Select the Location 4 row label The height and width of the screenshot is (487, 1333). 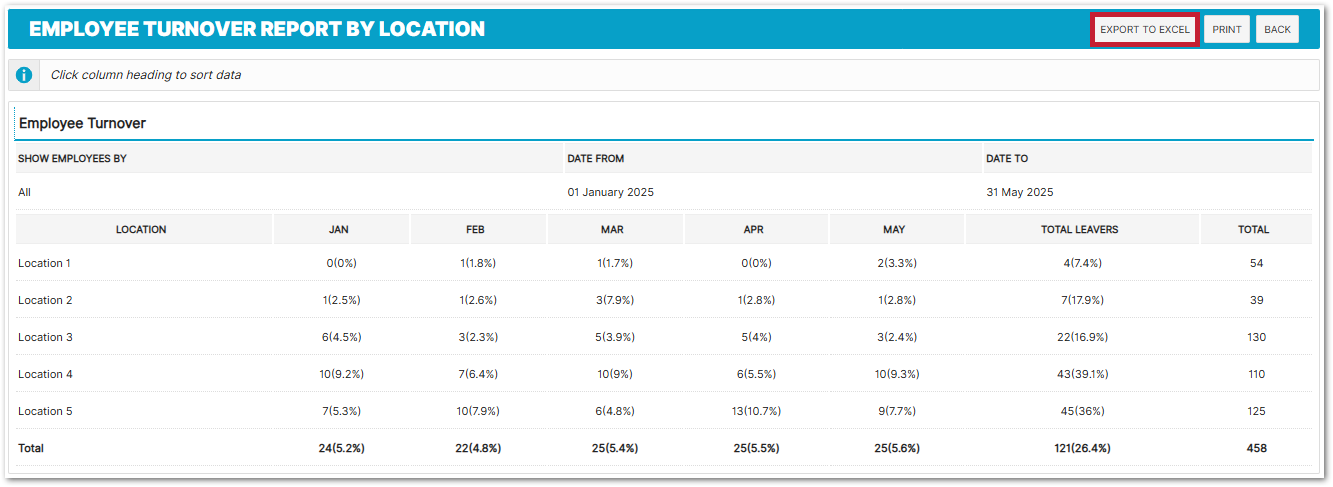point(45,374)
